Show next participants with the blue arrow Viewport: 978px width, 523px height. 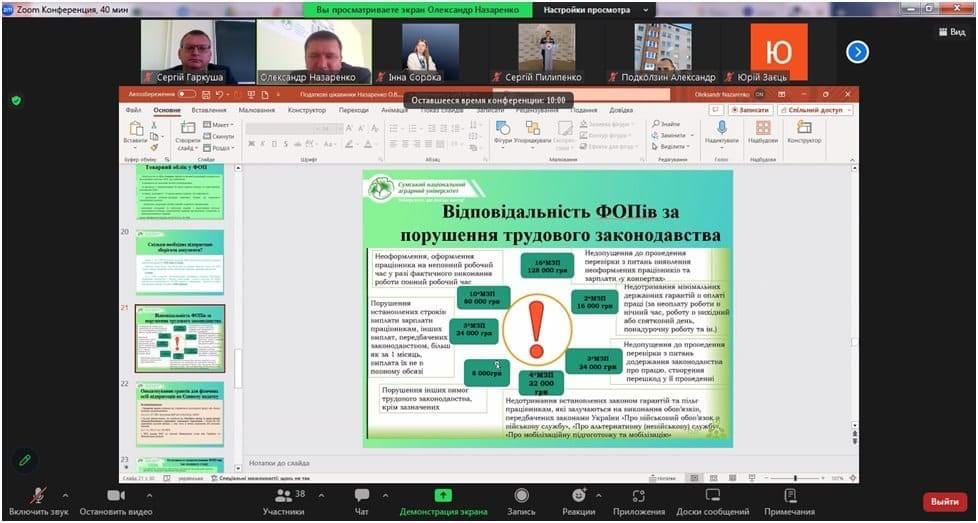pyautogui.click(x=857, y=52)
